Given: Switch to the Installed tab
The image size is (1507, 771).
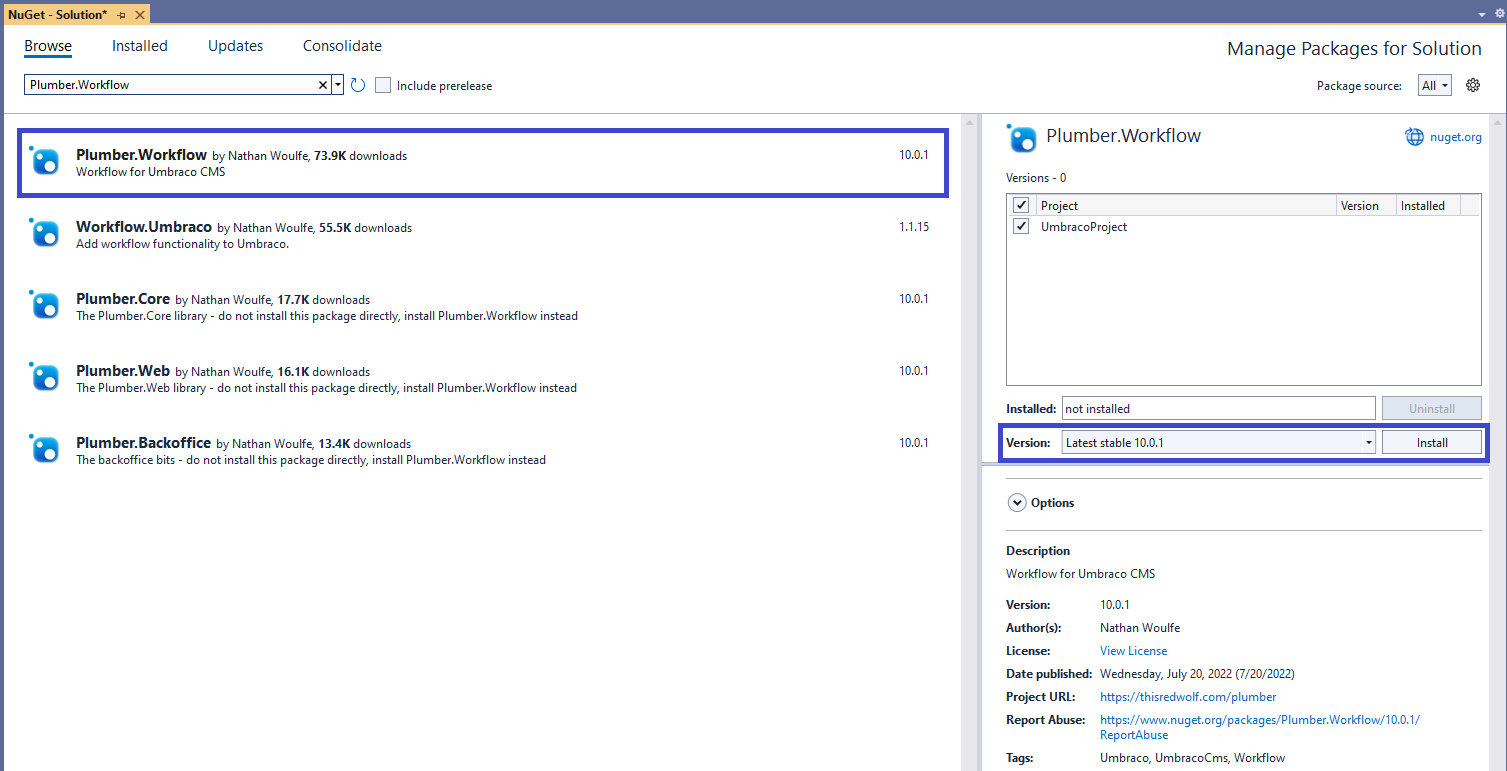Looking at the screenshot, I should point(140,46).
